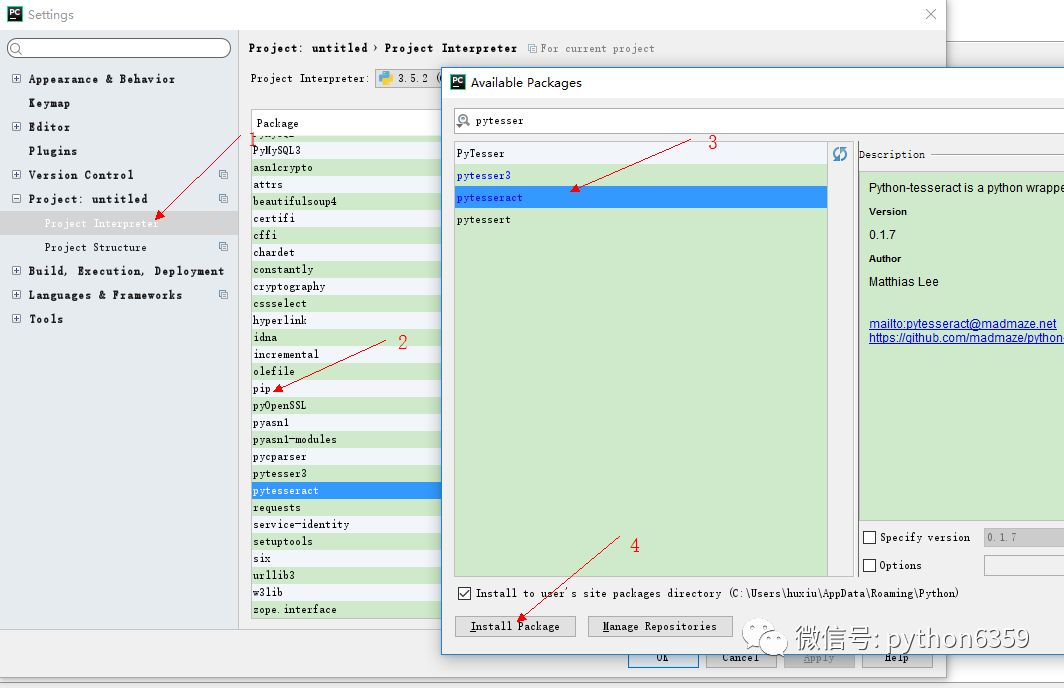Click the Options text field

pyautogui.click(x=1024, y=565)
